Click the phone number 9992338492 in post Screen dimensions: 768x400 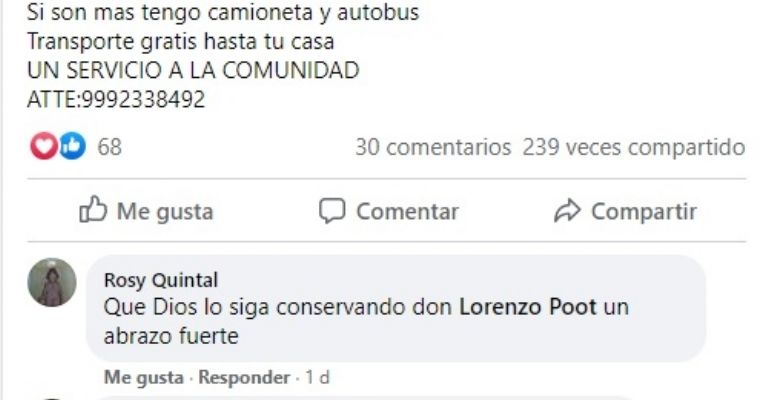pos(143,99)
